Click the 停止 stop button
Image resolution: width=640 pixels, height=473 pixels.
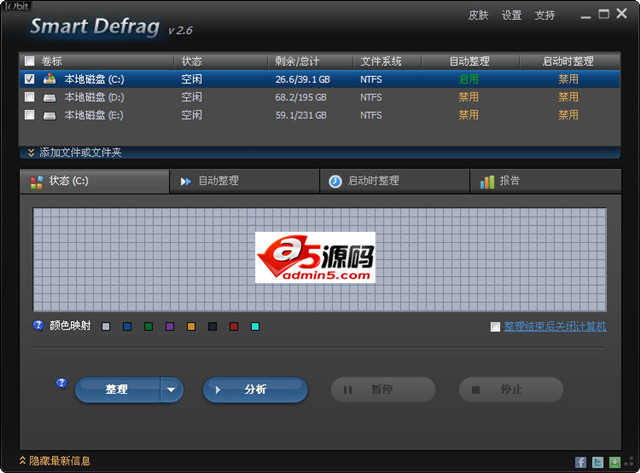pyautogui.click(x=511, y=390)
